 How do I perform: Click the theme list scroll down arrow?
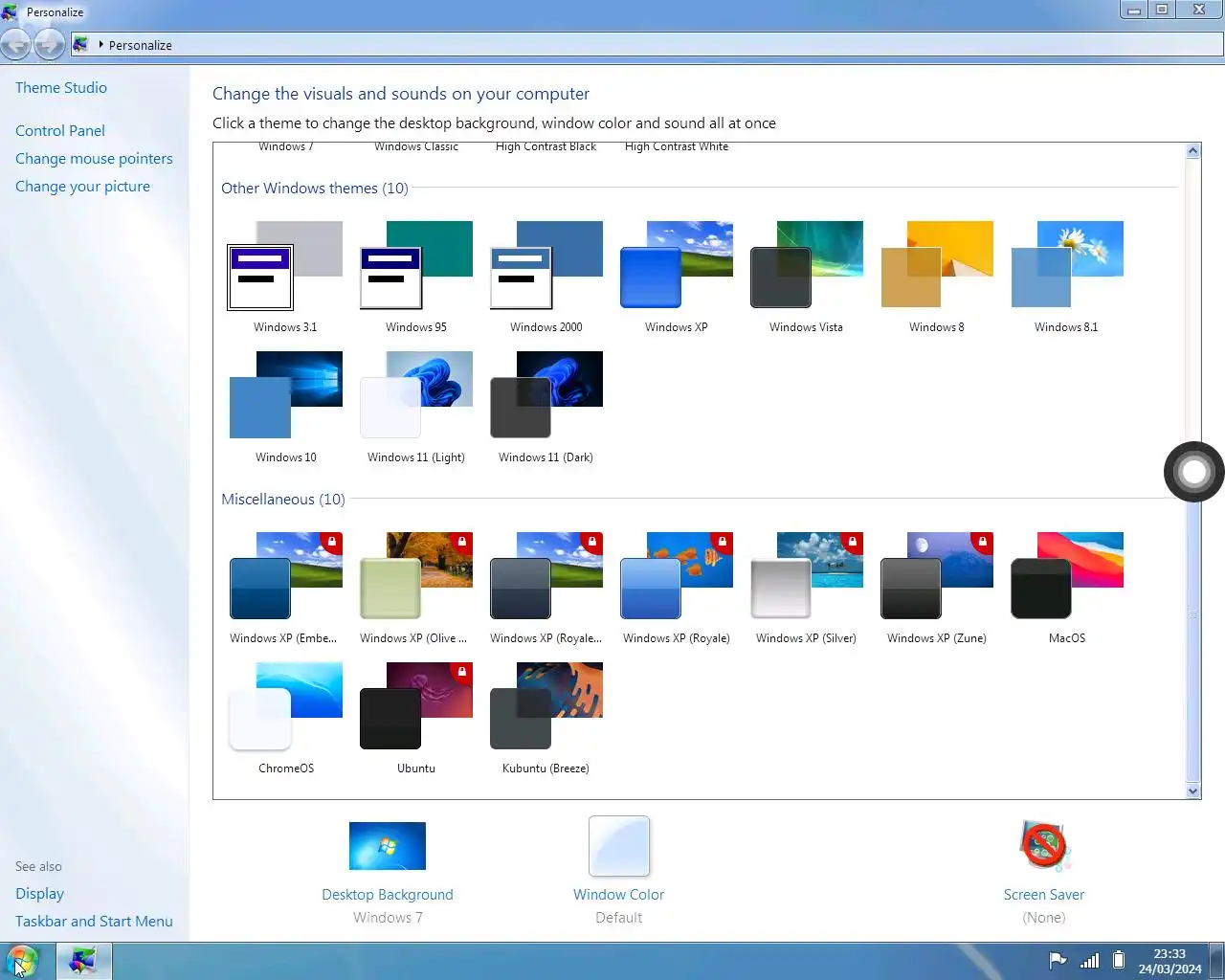(x=1192, y=791)
